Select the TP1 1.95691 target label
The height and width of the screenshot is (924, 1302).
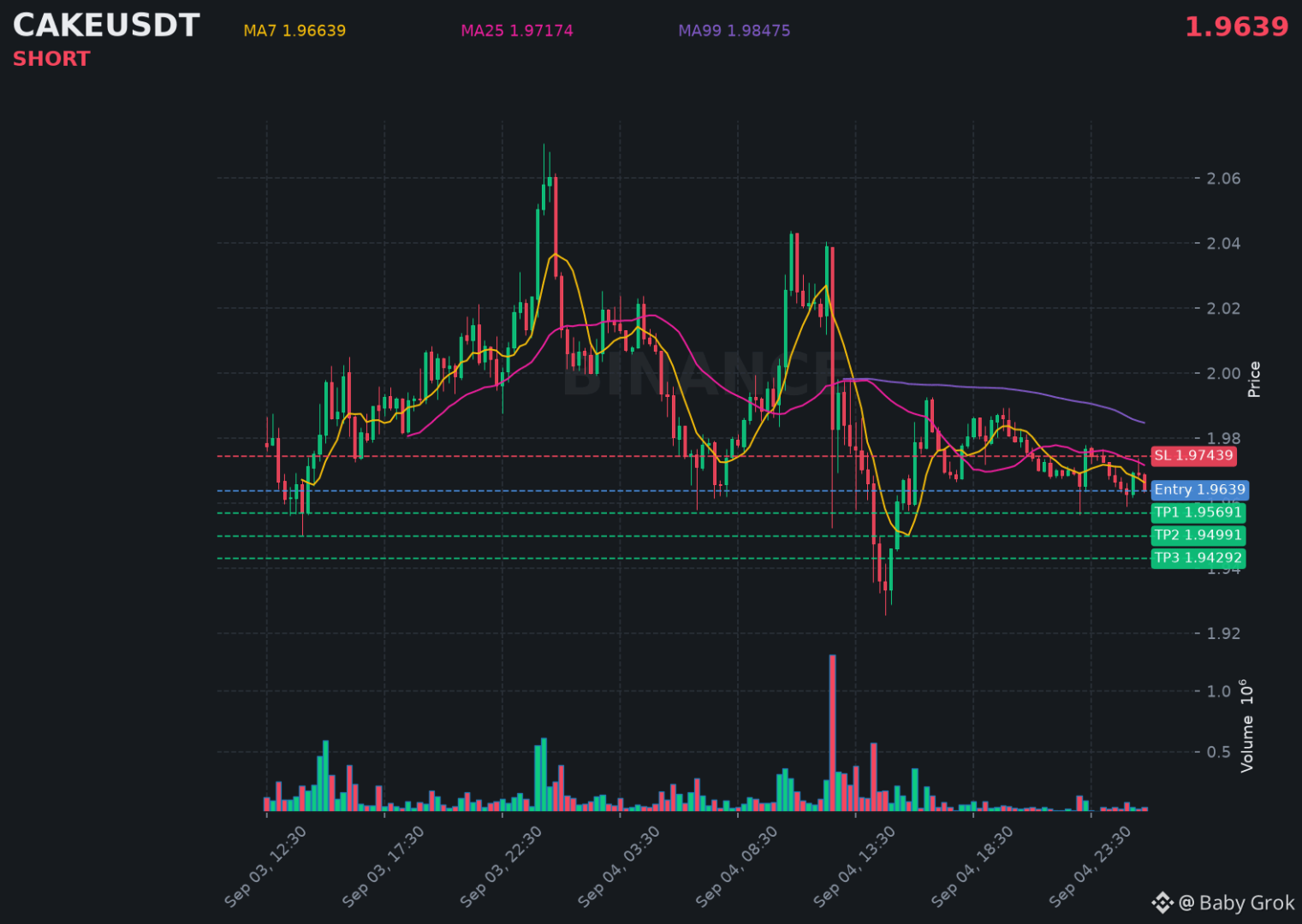[1198, 512]
